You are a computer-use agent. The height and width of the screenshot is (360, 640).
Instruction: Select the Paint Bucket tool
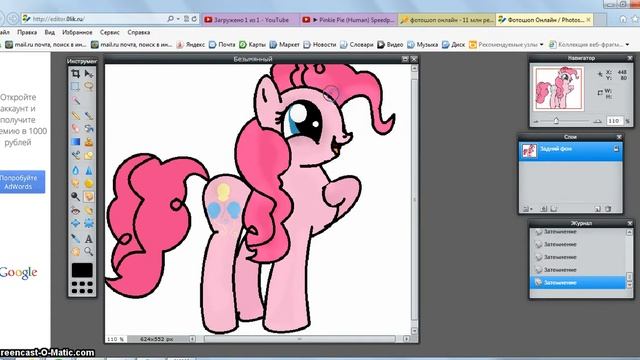(89, 129)
